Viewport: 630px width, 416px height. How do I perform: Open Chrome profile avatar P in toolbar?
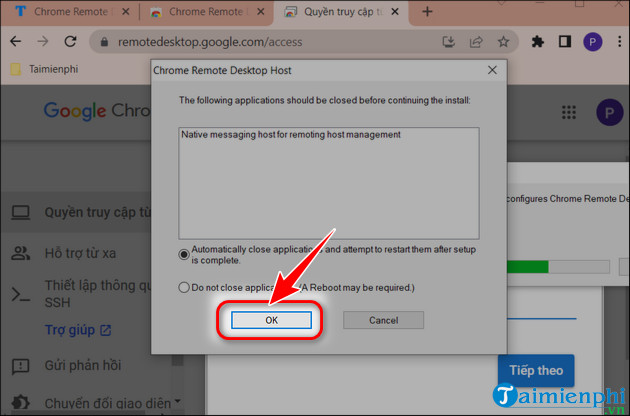click(592, 42)
